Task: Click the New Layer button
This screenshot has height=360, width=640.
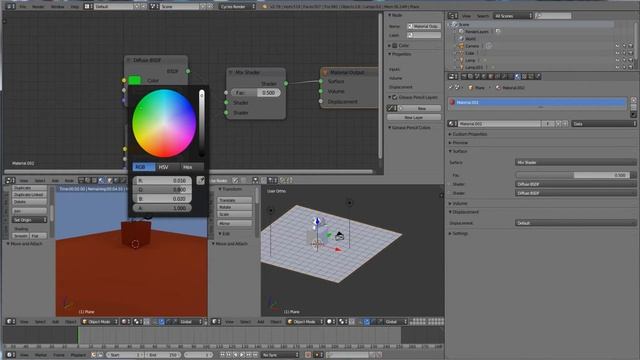Action: click(x=414, y=117)
